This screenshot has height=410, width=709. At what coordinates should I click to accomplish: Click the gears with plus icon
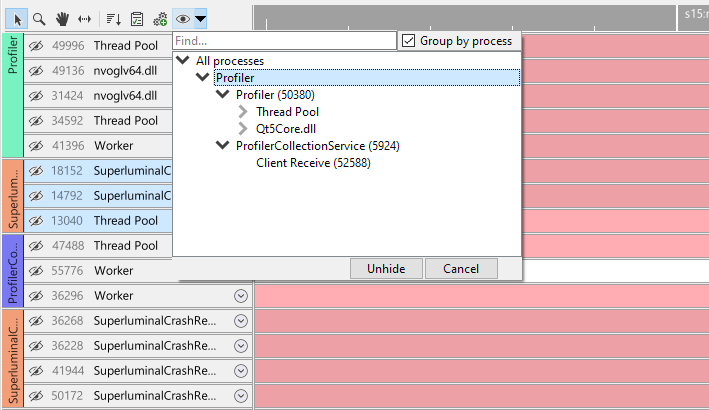(160, 18)
